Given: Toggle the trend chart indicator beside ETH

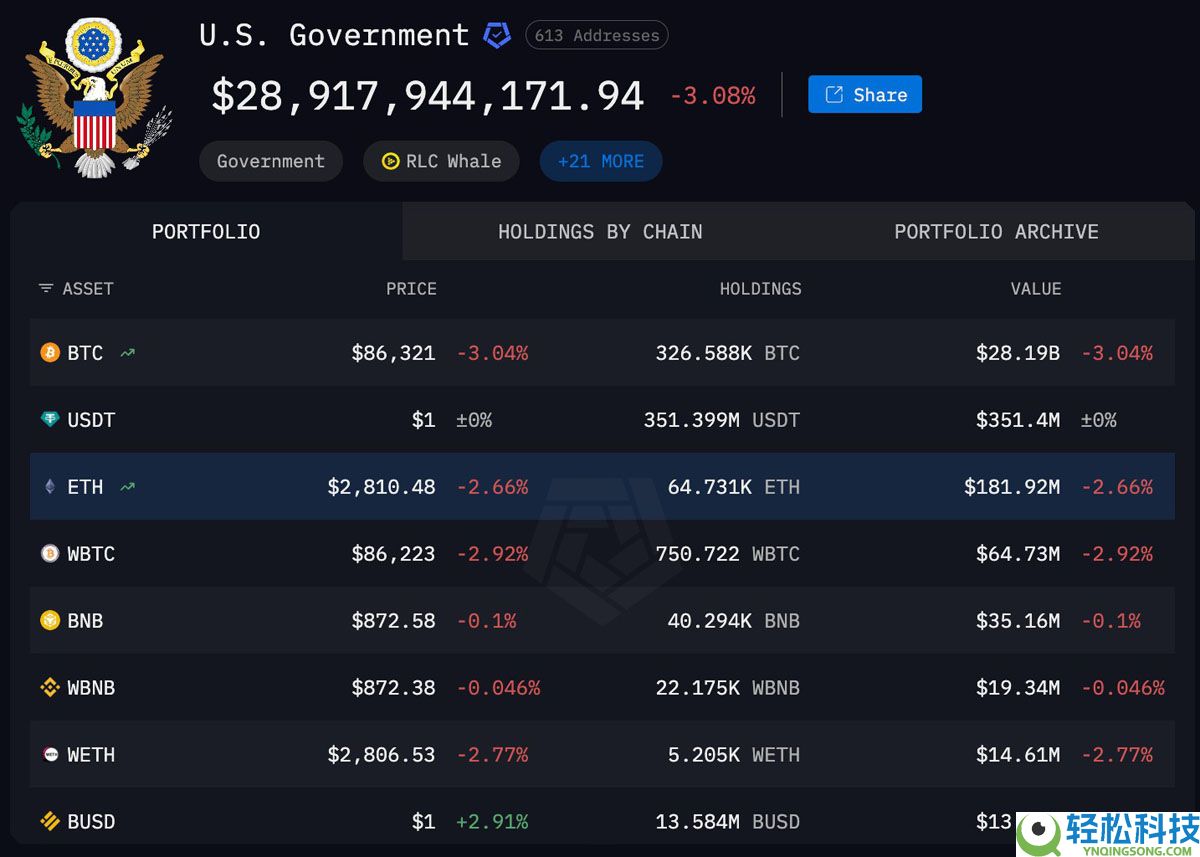Looking at the screenshot, I should (126, 487).
